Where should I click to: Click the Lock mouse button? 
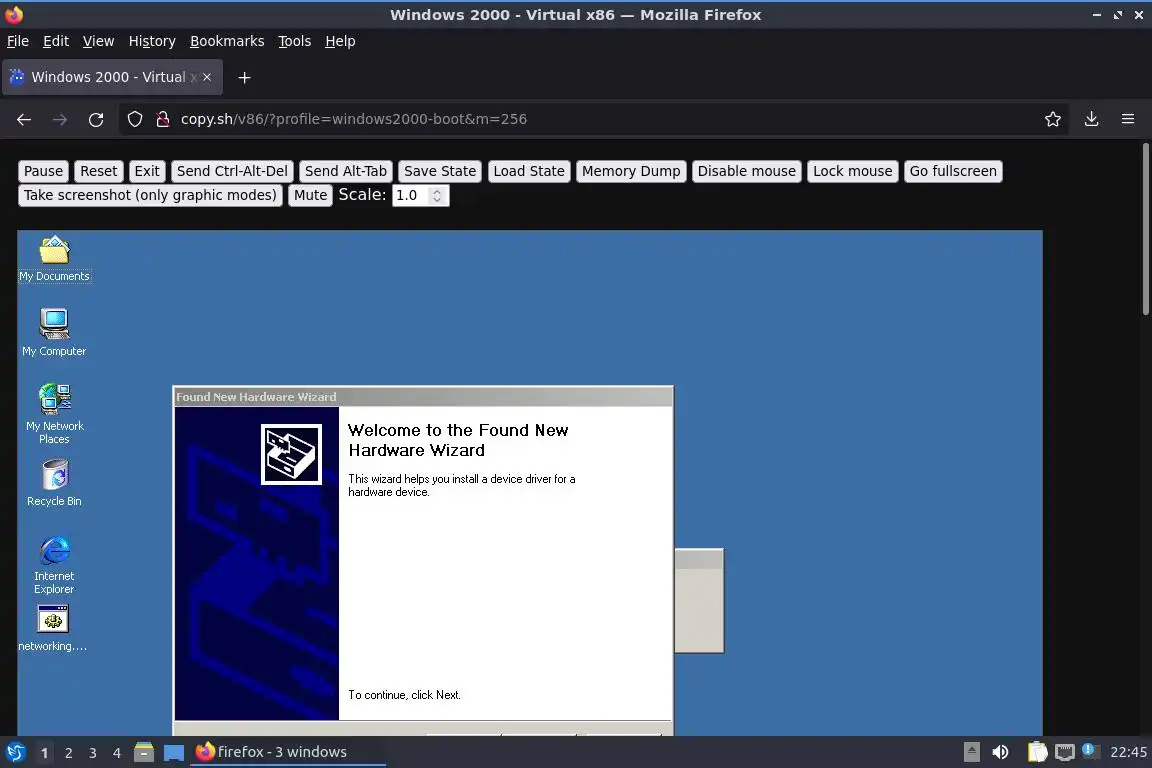[853, 171]
